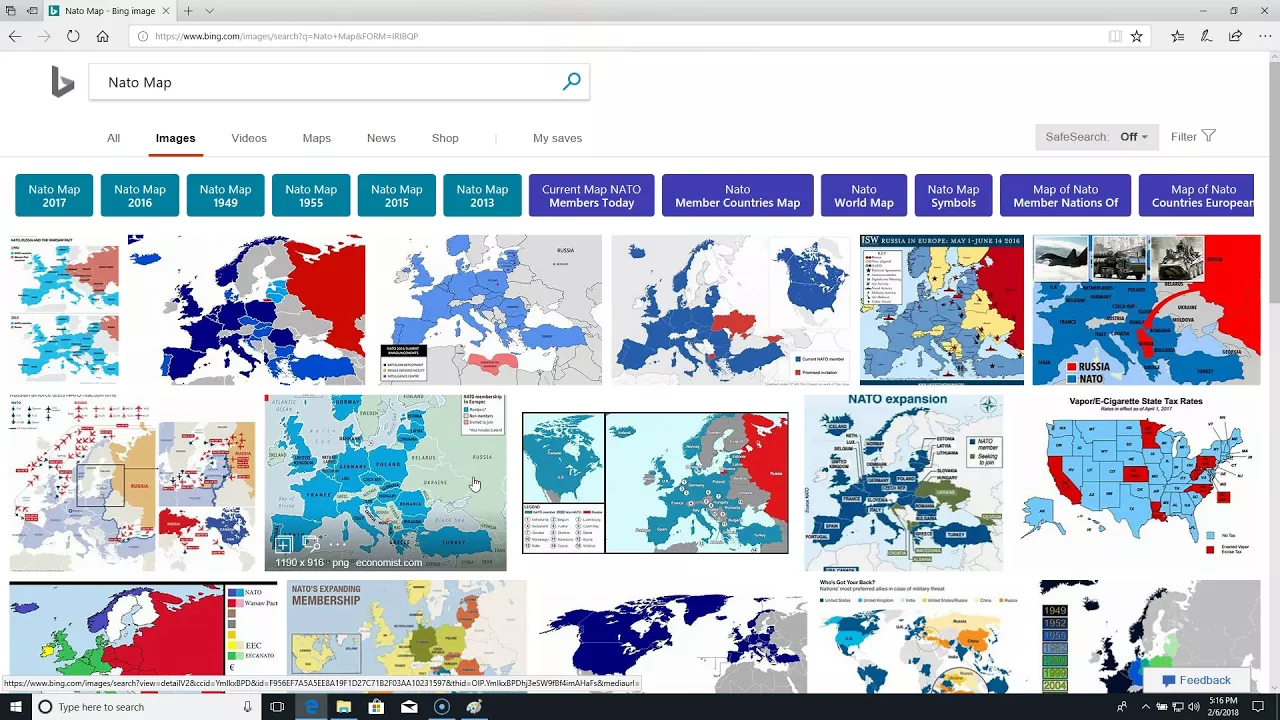Open Microsoft Store from the taskbar

click(x=376, y=707)
